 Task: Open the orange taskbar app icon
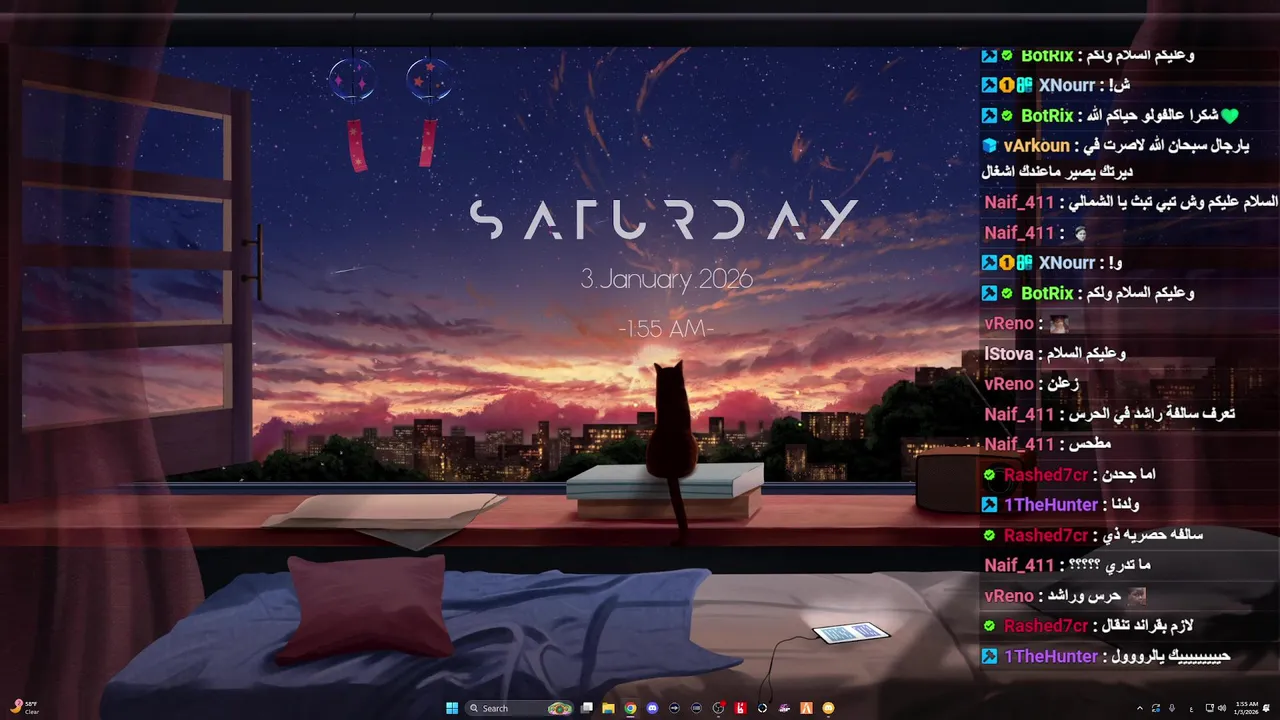[x=806, y=708]
